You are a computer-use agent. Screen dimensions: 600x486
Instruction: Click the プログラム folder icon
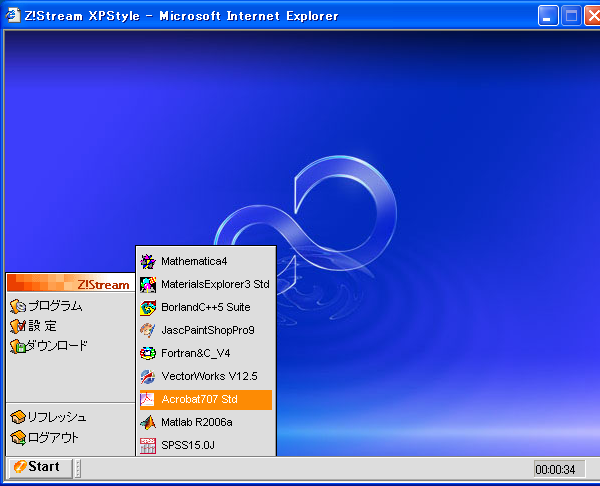(18, 306)
